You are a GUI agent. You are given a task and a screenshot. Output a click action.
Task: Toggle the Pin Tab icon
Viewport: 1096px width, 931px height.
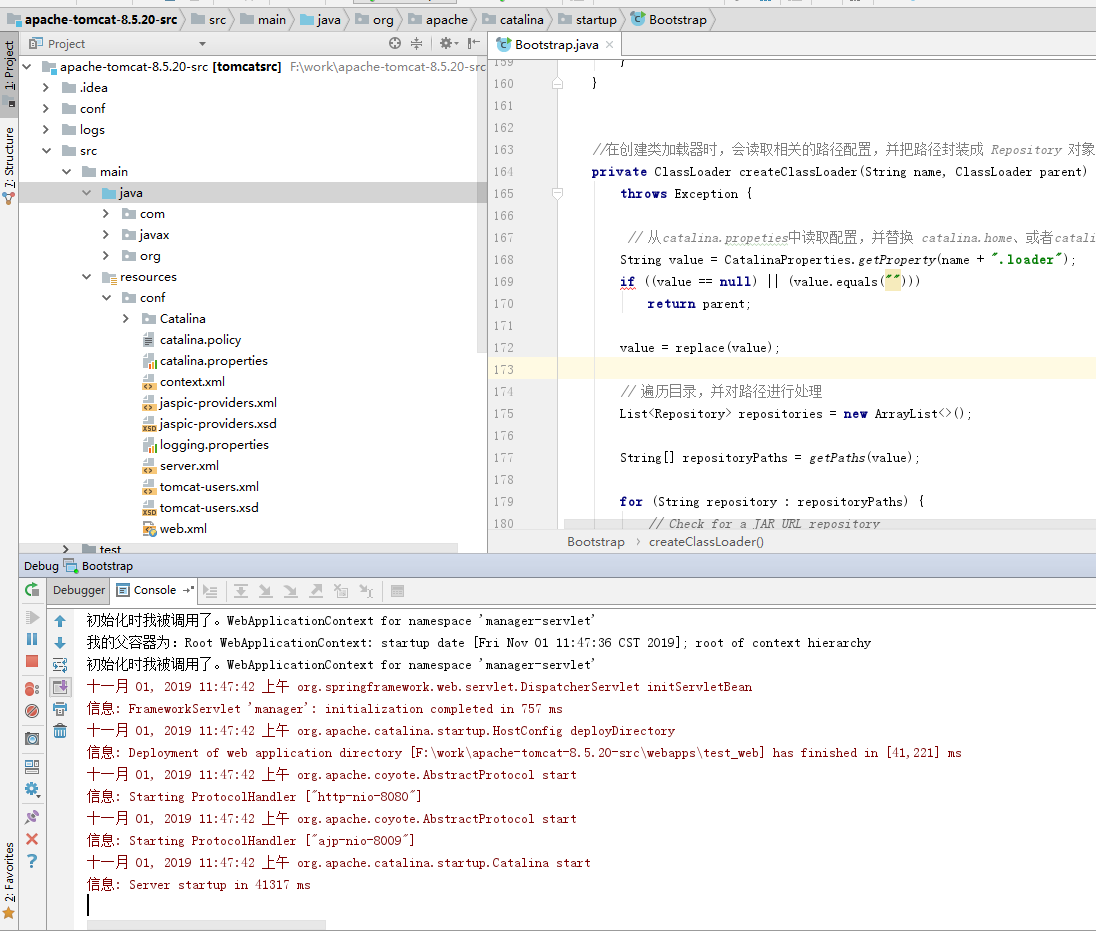pyautogui.click(x=32, y=817)
